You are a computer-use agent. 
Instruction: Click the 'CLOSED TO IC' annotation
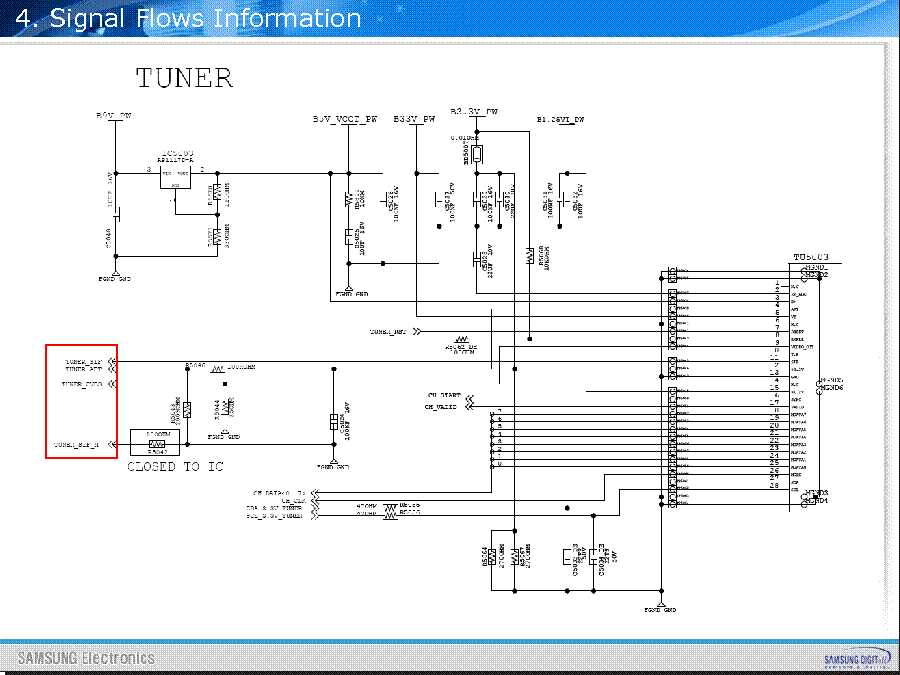[x=175, y=467]
